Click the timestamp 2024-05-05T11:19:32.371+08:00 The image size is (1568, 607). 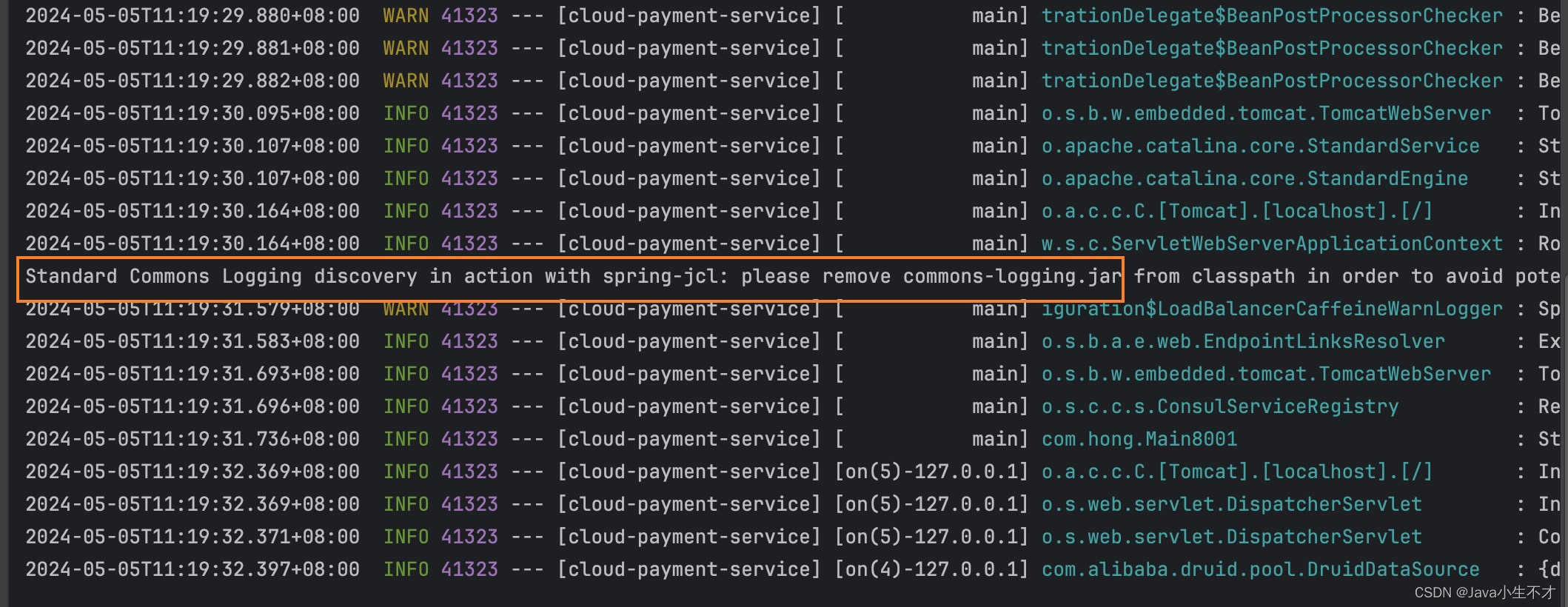pyautogui.click(x=192, y=537)
